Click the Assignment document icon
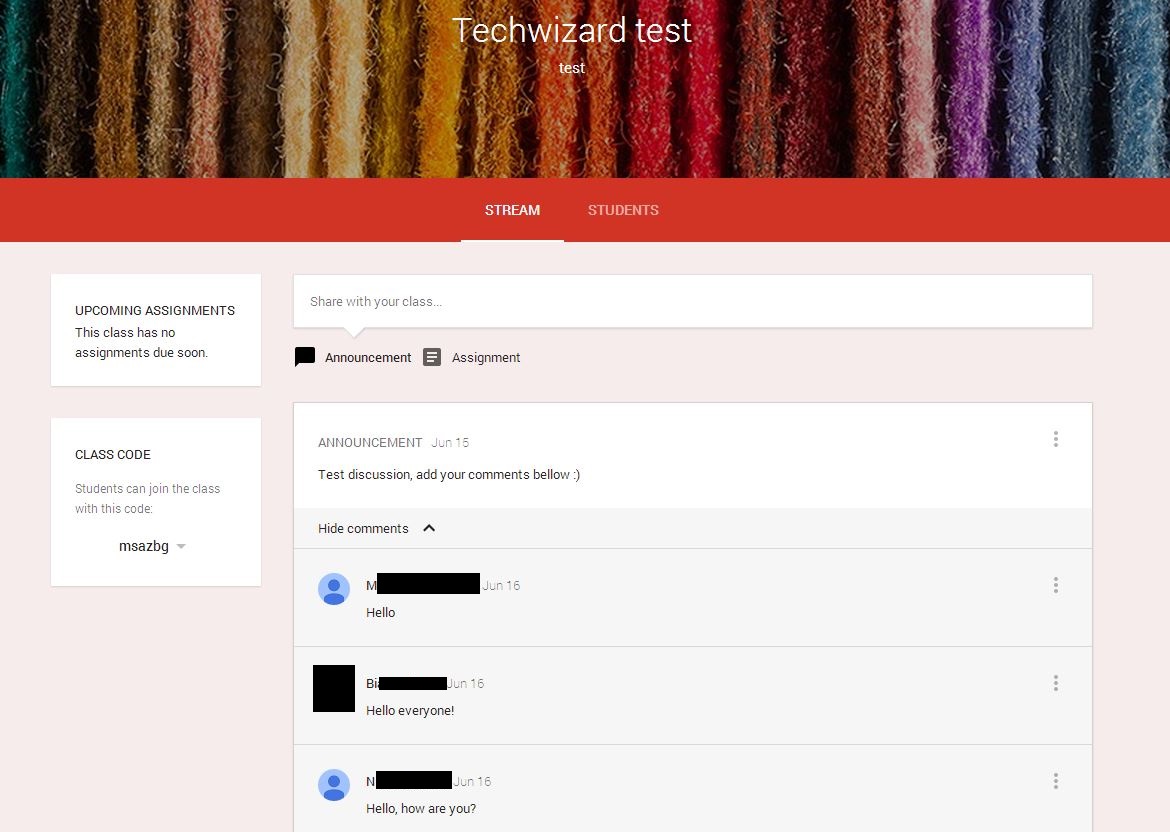The width and height of the screenshot is (1170, 832). click(432, 357)
